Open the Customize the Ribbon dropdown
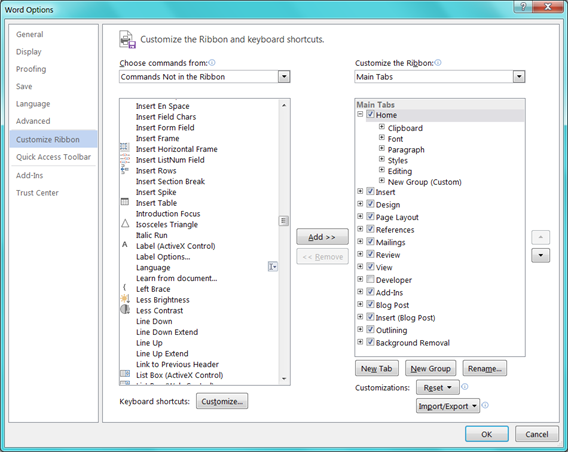The width and height of the screenshot is (568, 452). tap(519, 77)
